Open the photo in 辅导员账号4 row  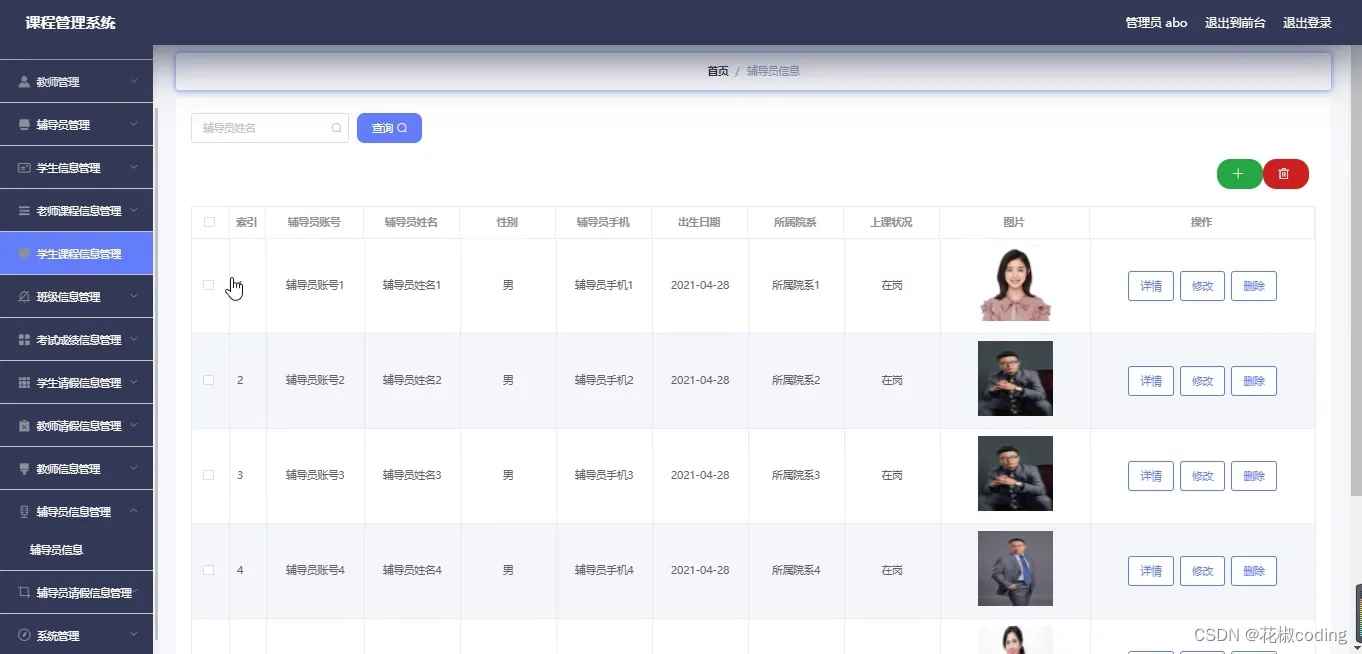point(1015,568)
